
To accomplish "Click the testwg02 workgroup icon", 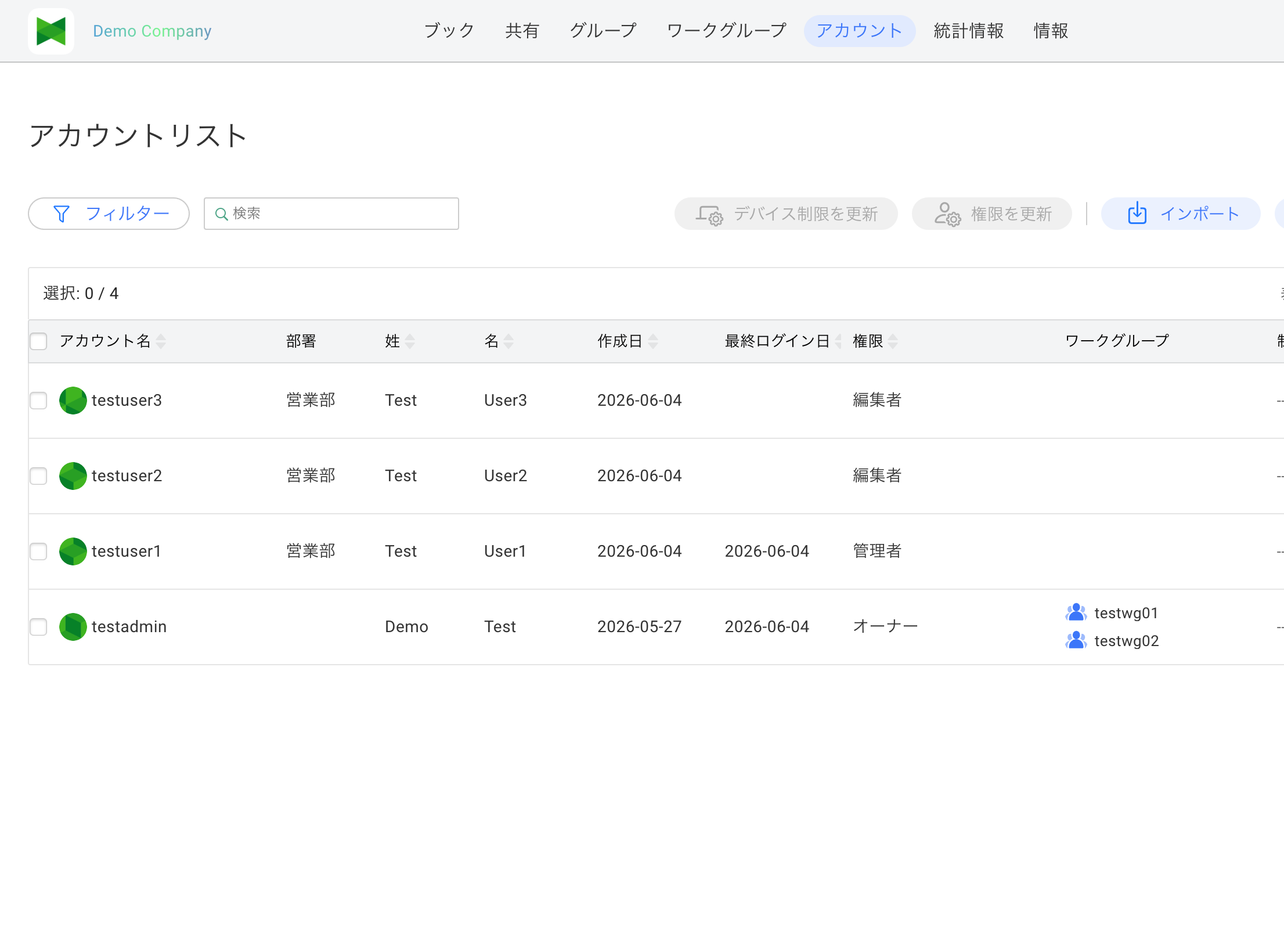I will (x=1076, y=640).
